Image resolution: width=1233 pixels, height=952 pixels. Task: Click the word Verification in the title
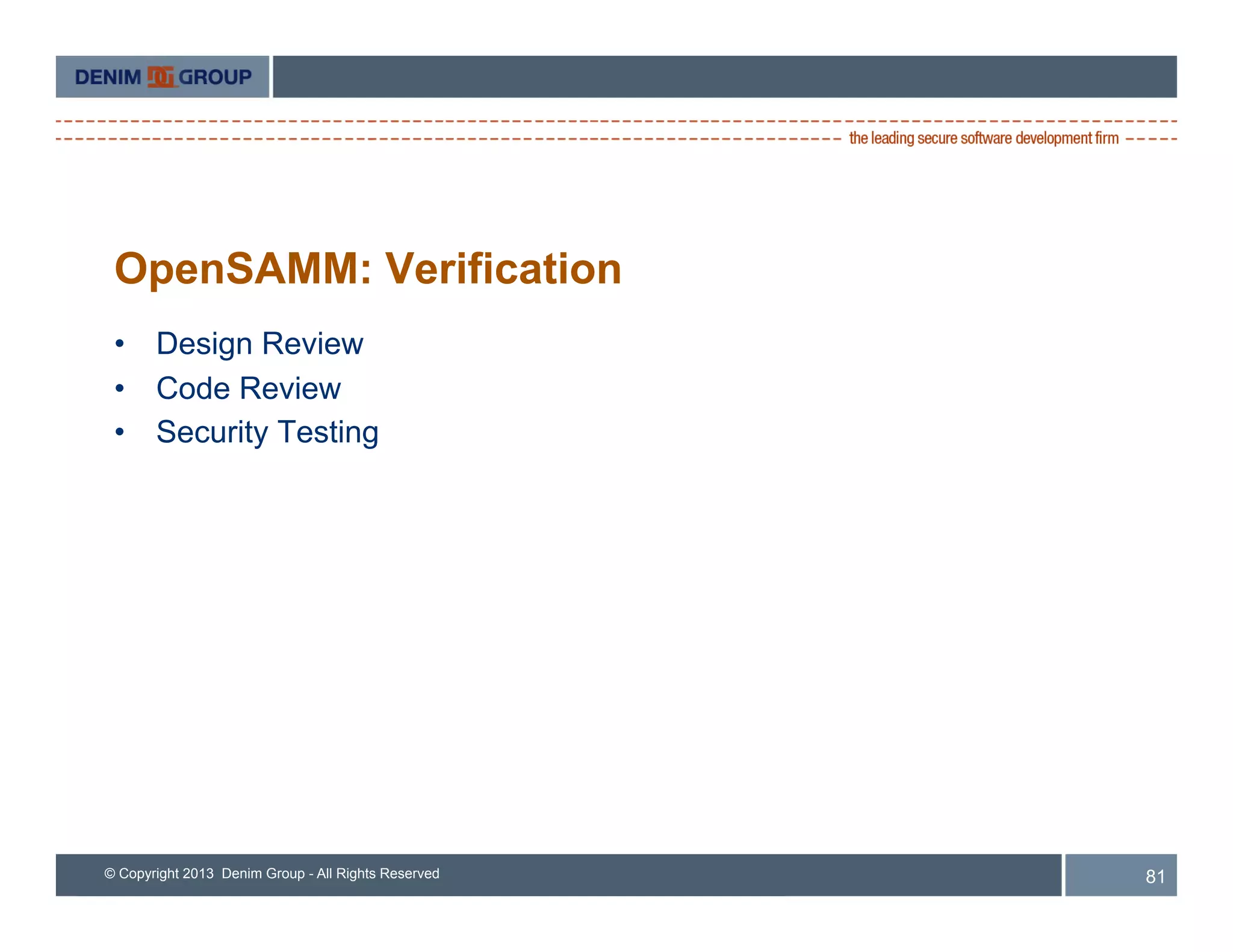point(503,268)
